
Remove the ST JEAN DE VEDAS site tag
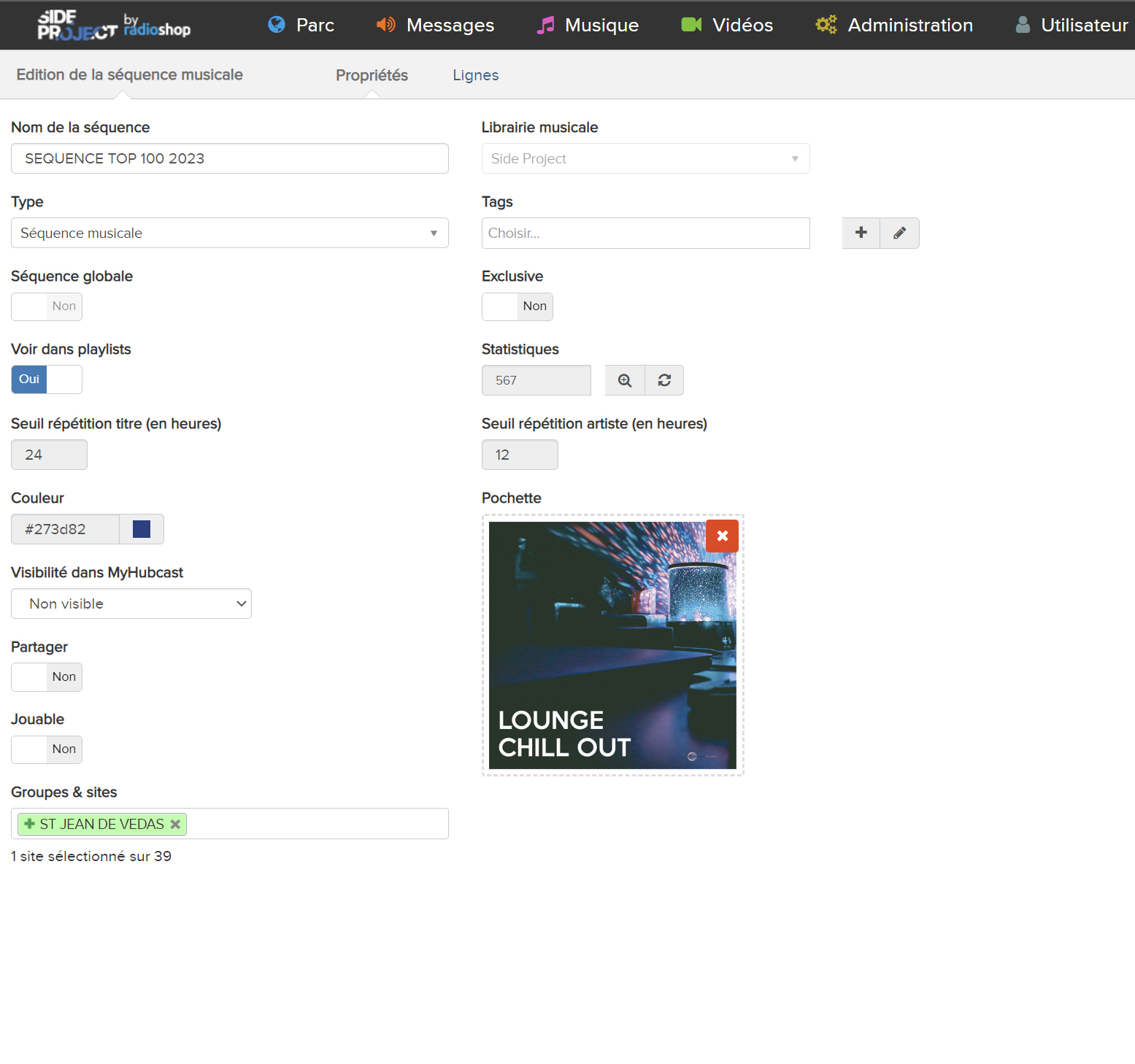175,824
